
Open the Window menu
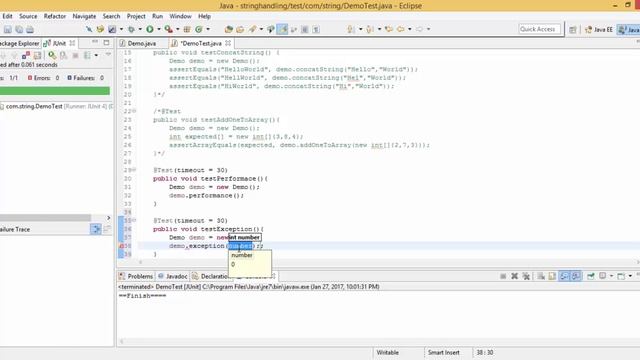tap(180, 16)
